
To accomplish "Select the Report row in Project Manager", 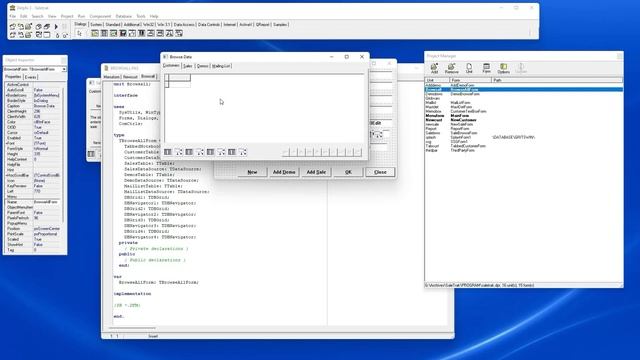I will 524,129.
